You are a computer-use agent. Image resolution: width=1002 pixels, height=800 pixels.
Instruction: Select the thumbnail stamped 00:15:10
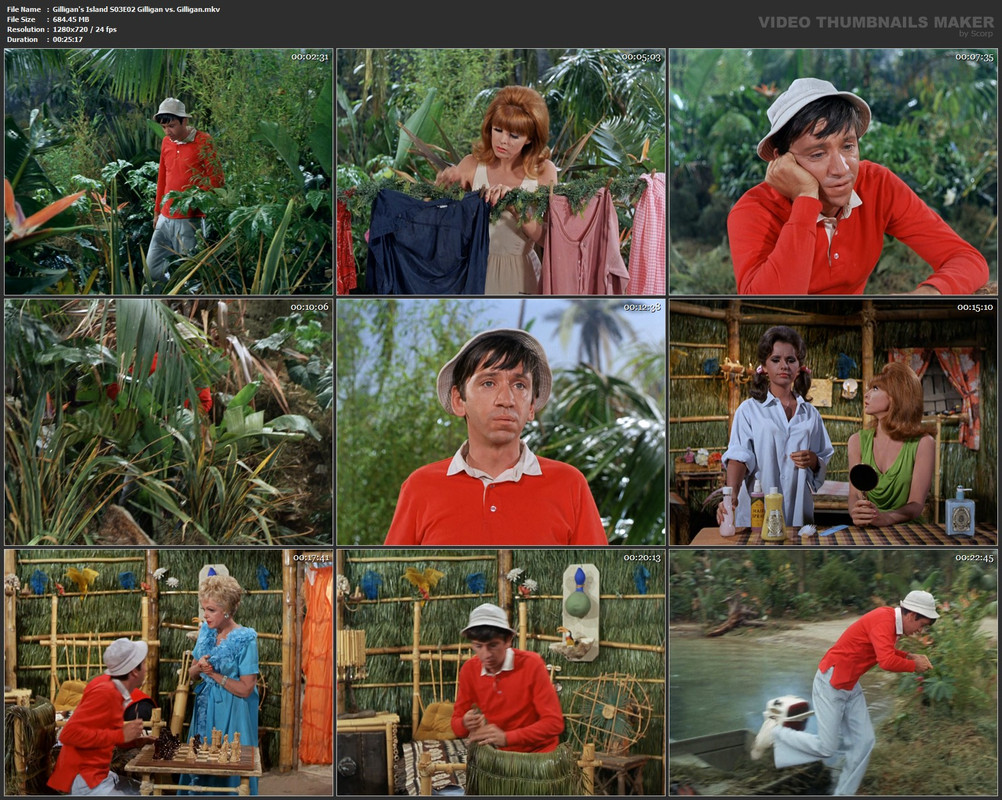click(x=833, y=422)
